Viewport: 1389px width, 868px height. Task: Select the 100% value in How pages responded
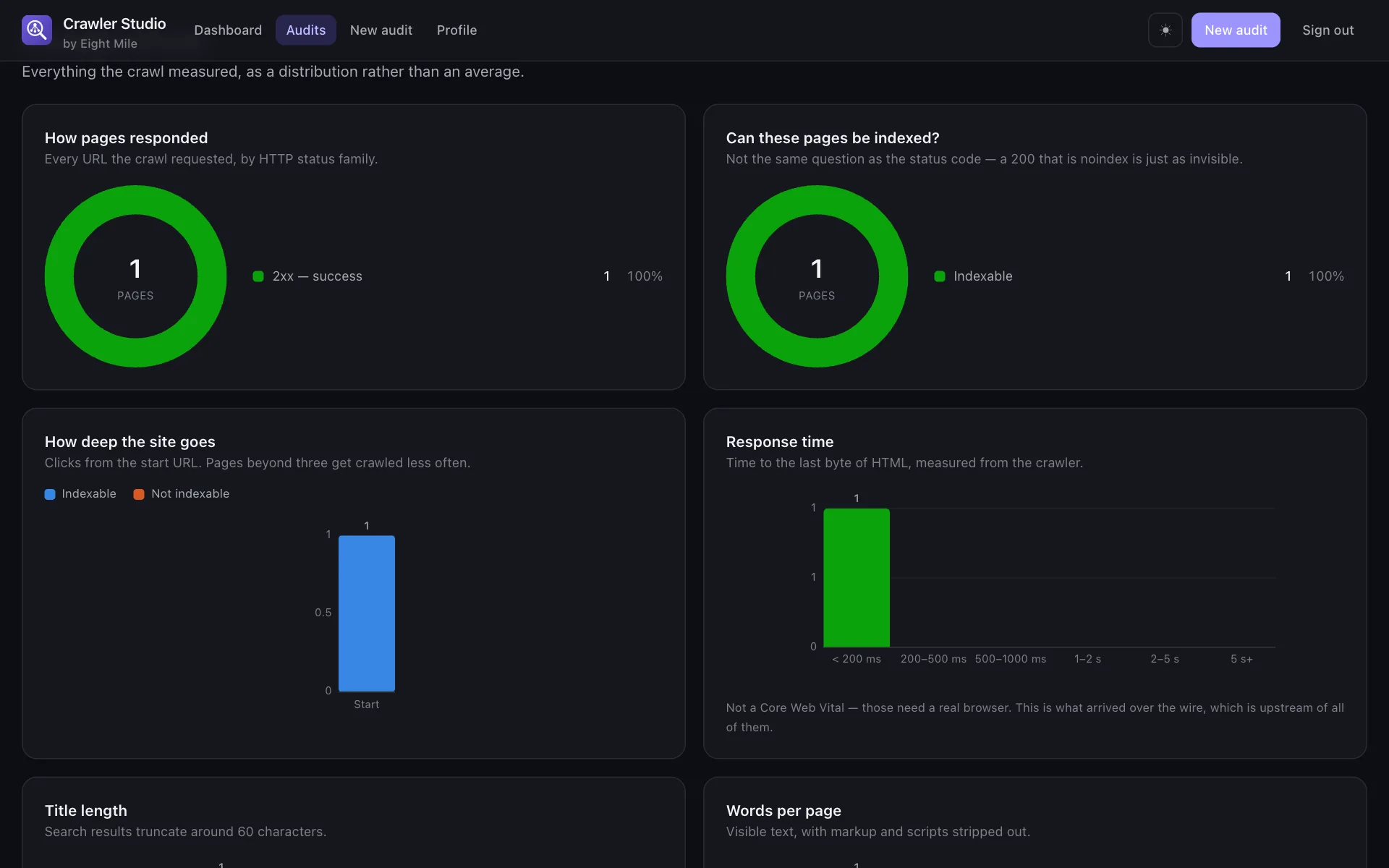click(645, 276)
